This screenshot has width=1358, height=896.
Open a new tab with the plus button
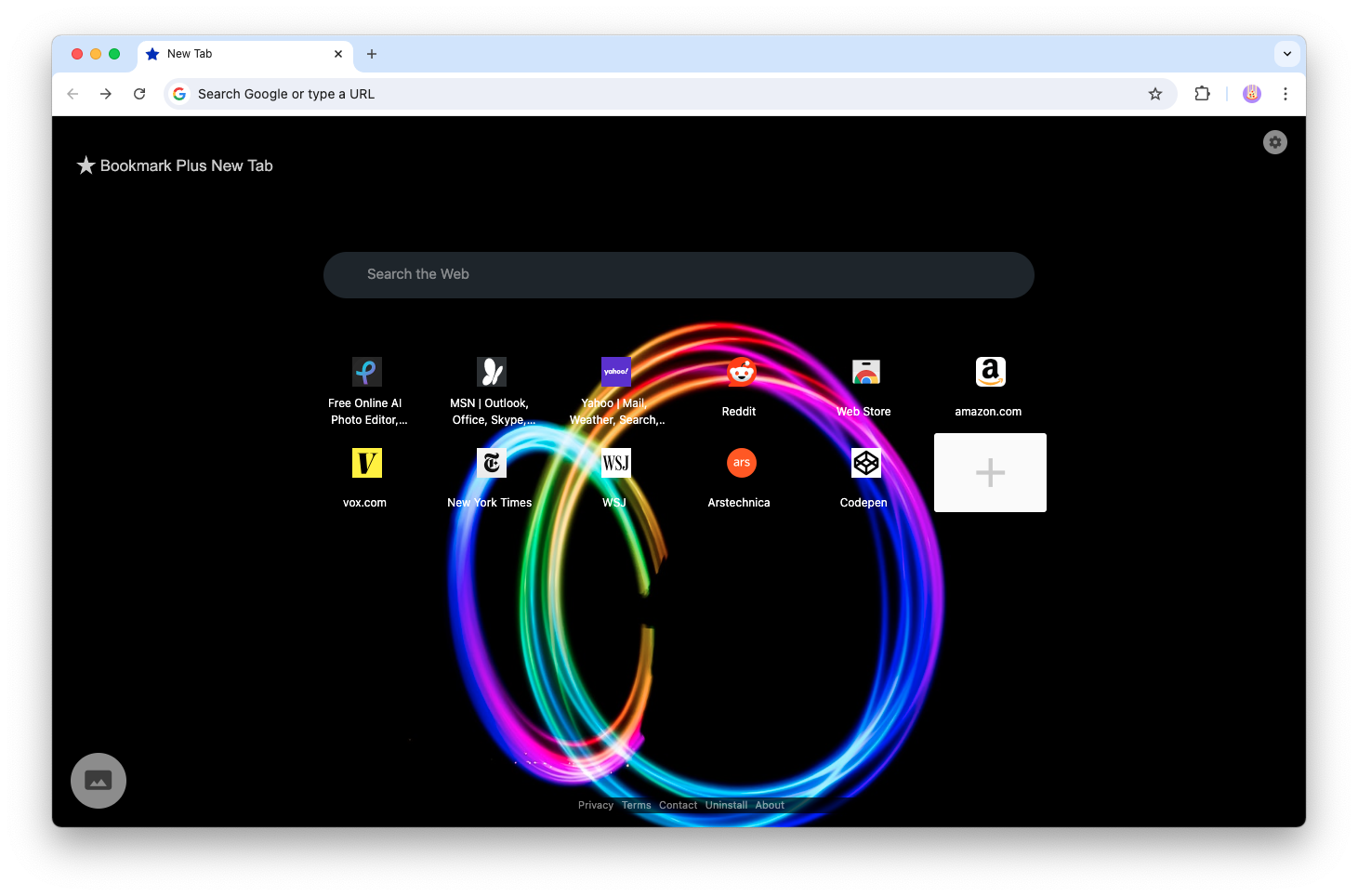tap(372, 54)
